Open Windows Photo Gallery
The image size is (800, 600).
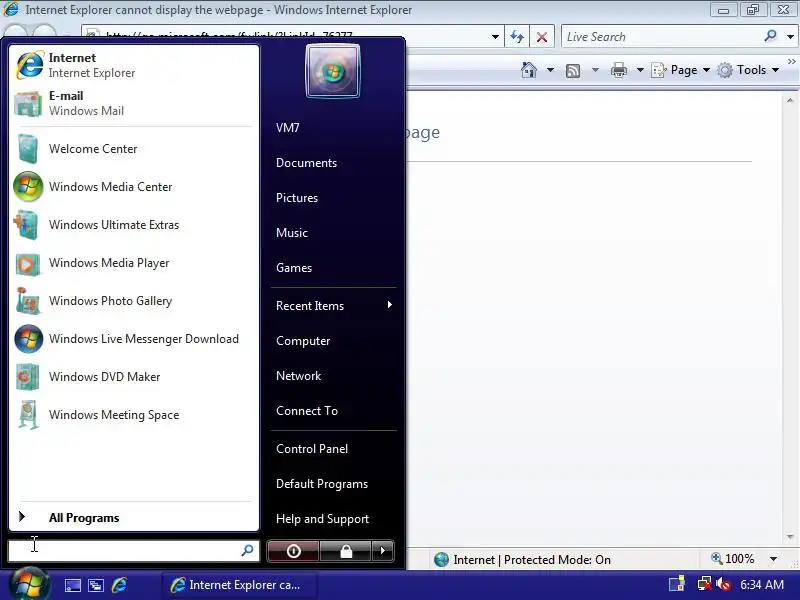[x=134, y=301]
